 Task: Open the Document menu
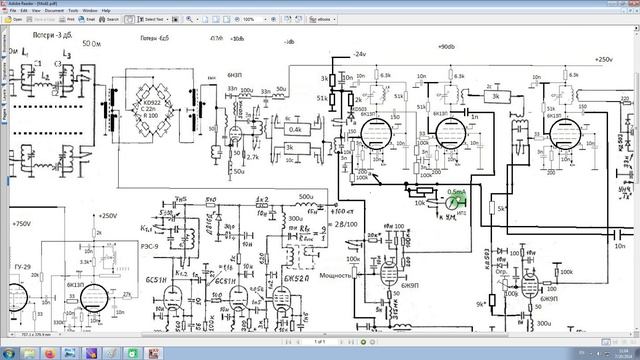(x=54, y=11)
